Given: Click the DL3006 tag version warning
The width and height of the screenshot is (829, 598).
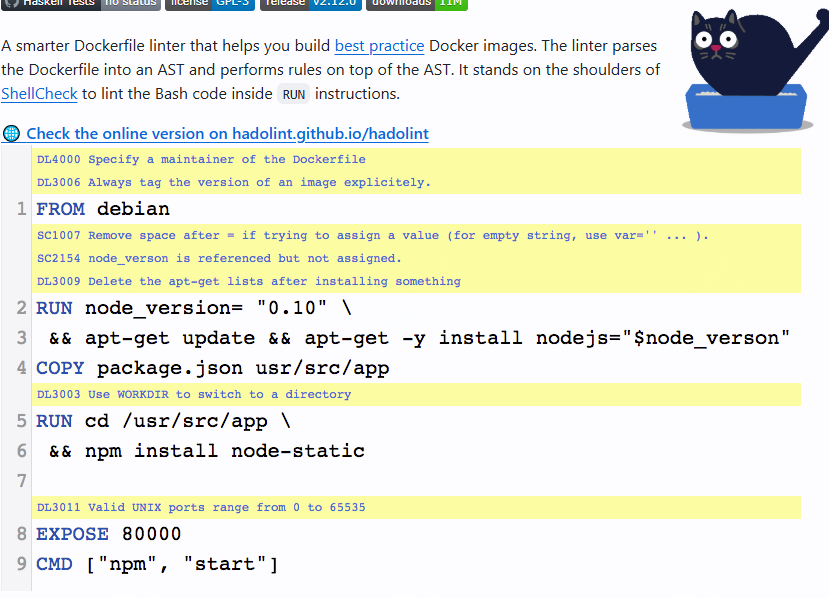Looking at the screenshot, I should click(233, 182).
